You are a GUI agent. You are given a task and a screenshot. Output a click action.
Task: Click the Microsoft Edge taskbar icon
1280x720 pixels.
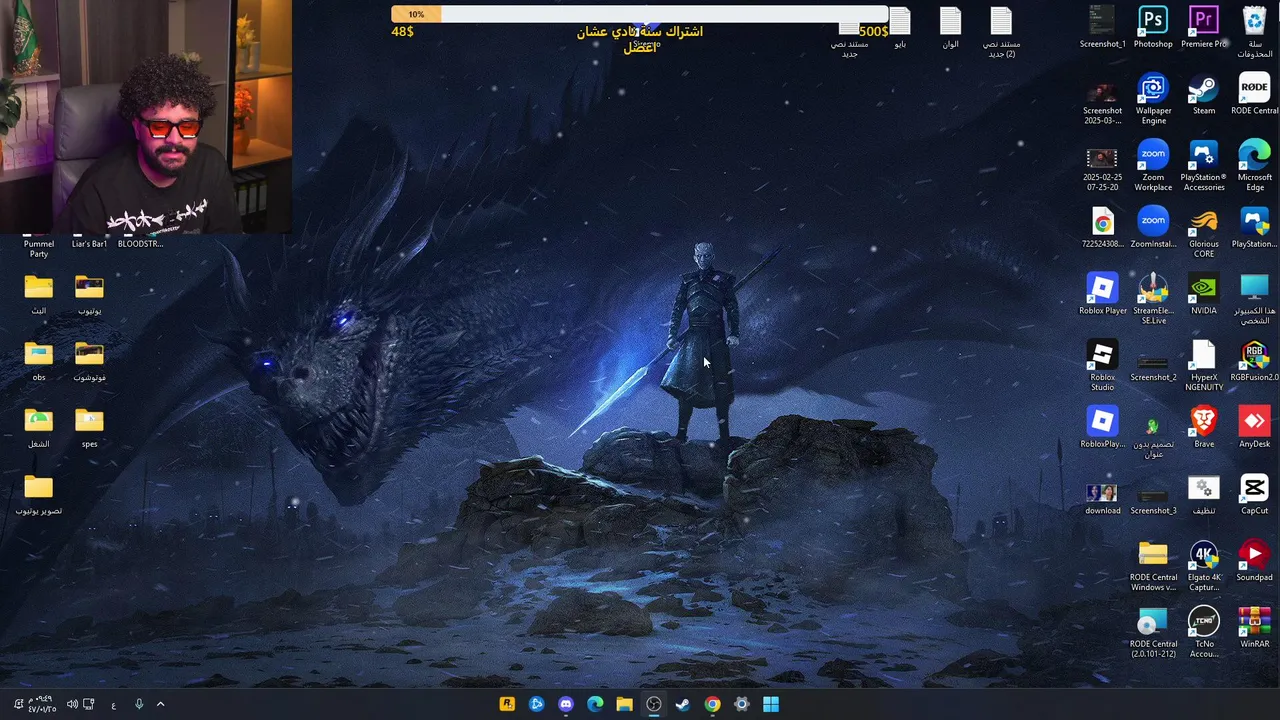(x=595, y=704)
